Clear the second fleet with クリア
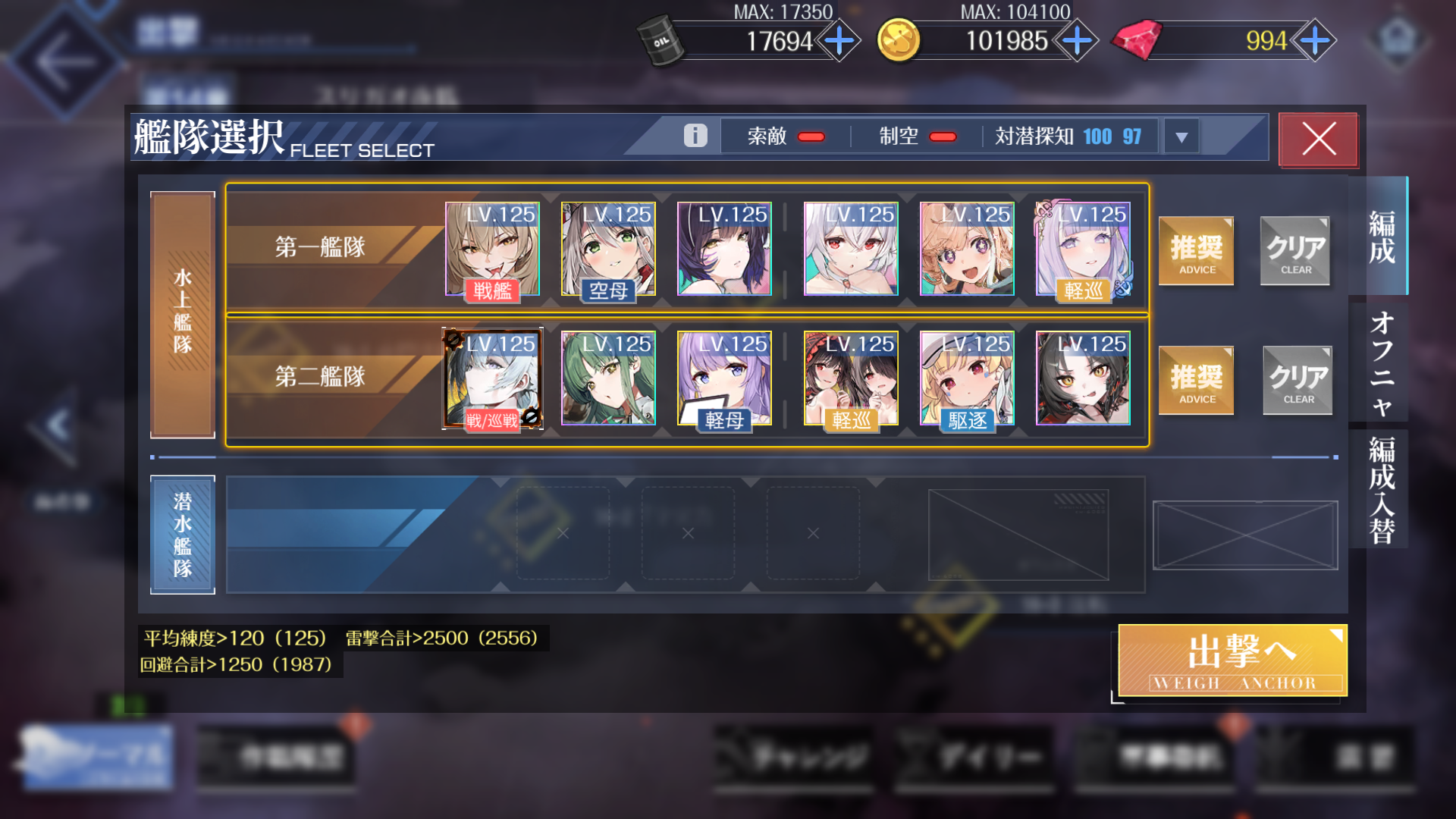This screenshot has height=819, width=1456. pos(1298,381)
